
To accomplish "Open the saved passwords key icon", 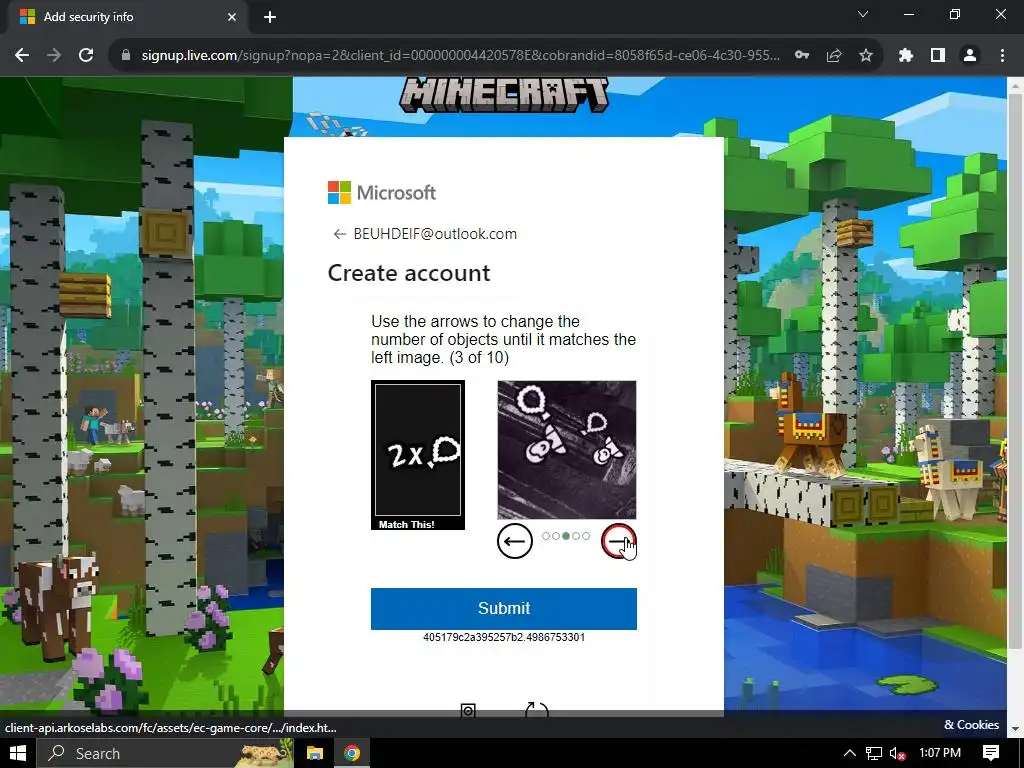I will [802, 56].
